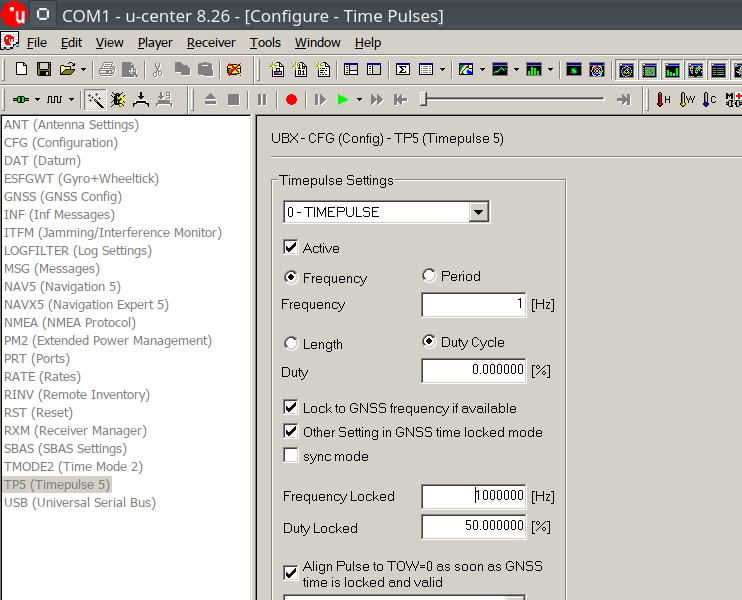Select the Frequency radio button
742x600 pixels.
pos(291,277)
